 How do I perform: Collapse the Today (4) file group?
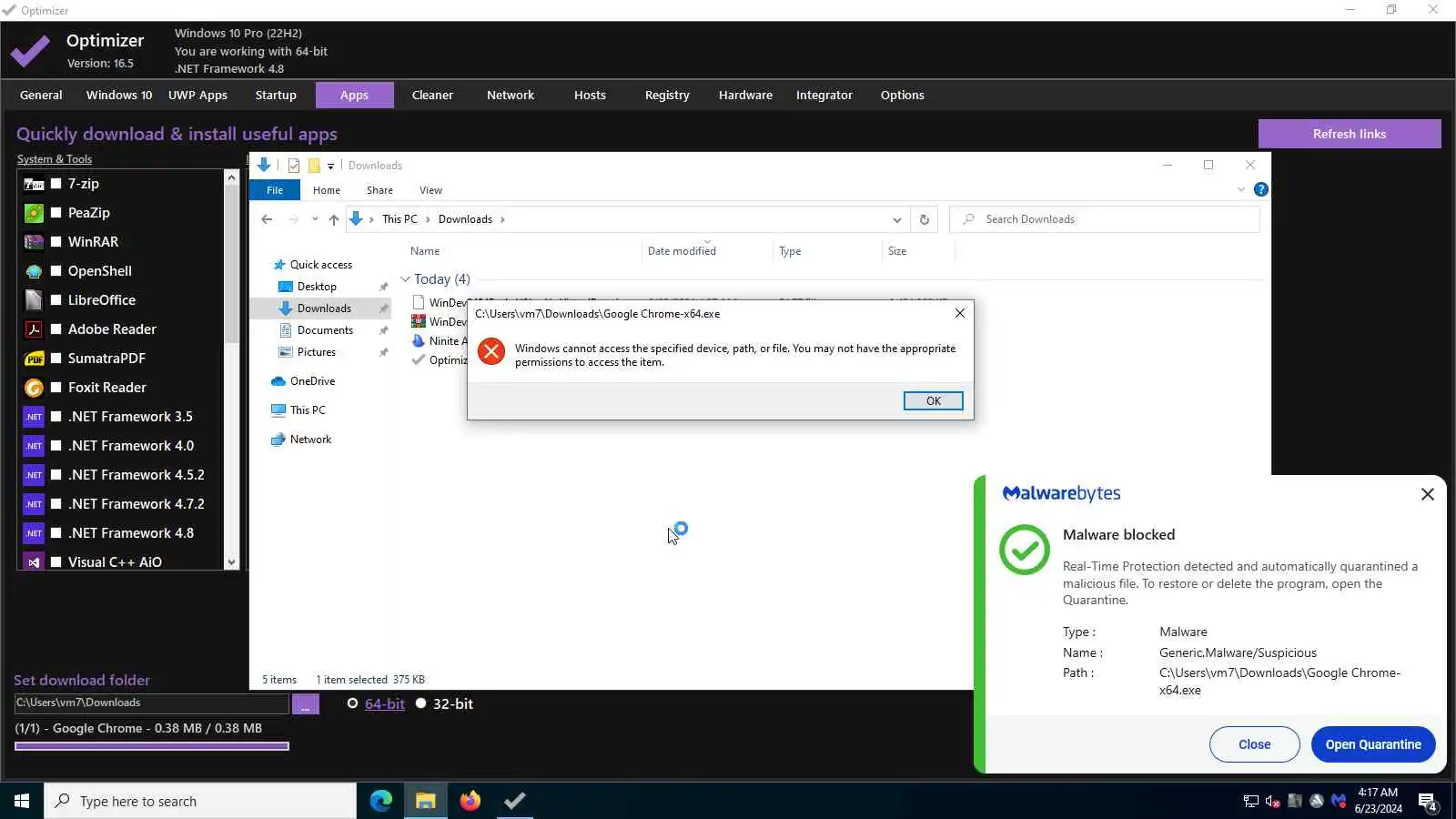(405, 279)
